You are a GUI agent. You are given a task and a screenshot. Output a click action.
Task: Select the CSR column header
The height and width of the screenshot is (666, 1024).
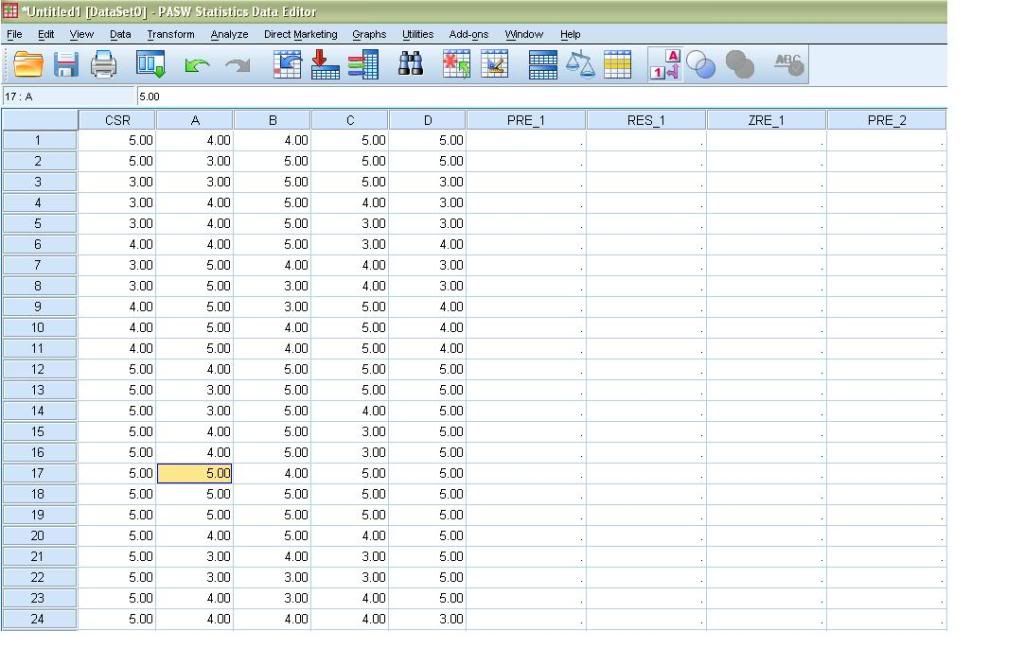point(117,120)
